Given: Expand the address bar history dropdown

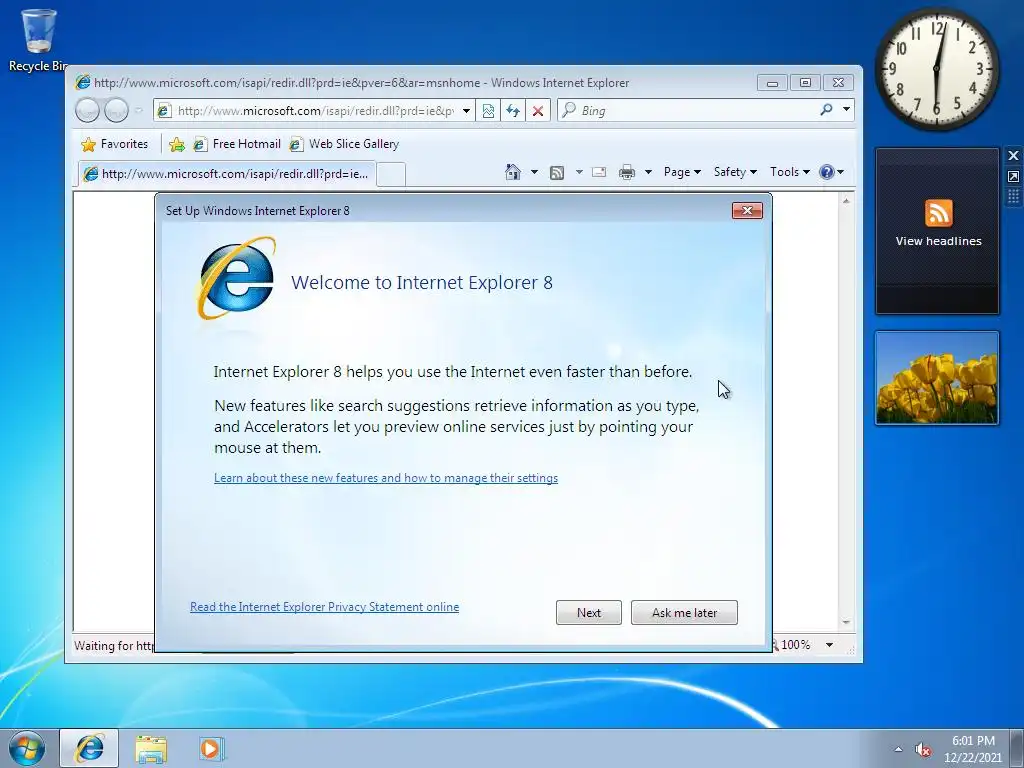Looking at the screenshot, I should coord(466,110).
